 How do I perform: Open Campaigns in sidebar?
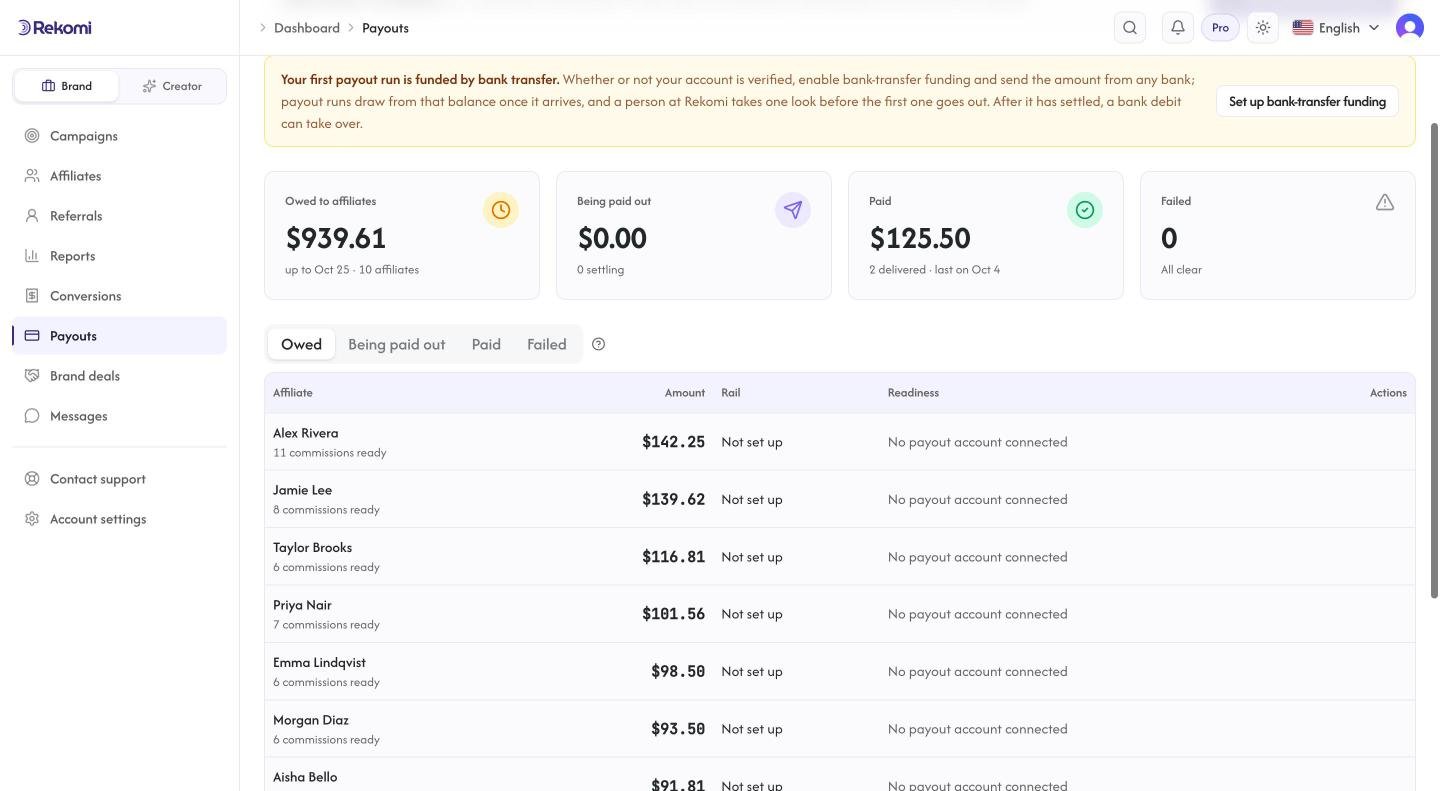pos(119,136)
